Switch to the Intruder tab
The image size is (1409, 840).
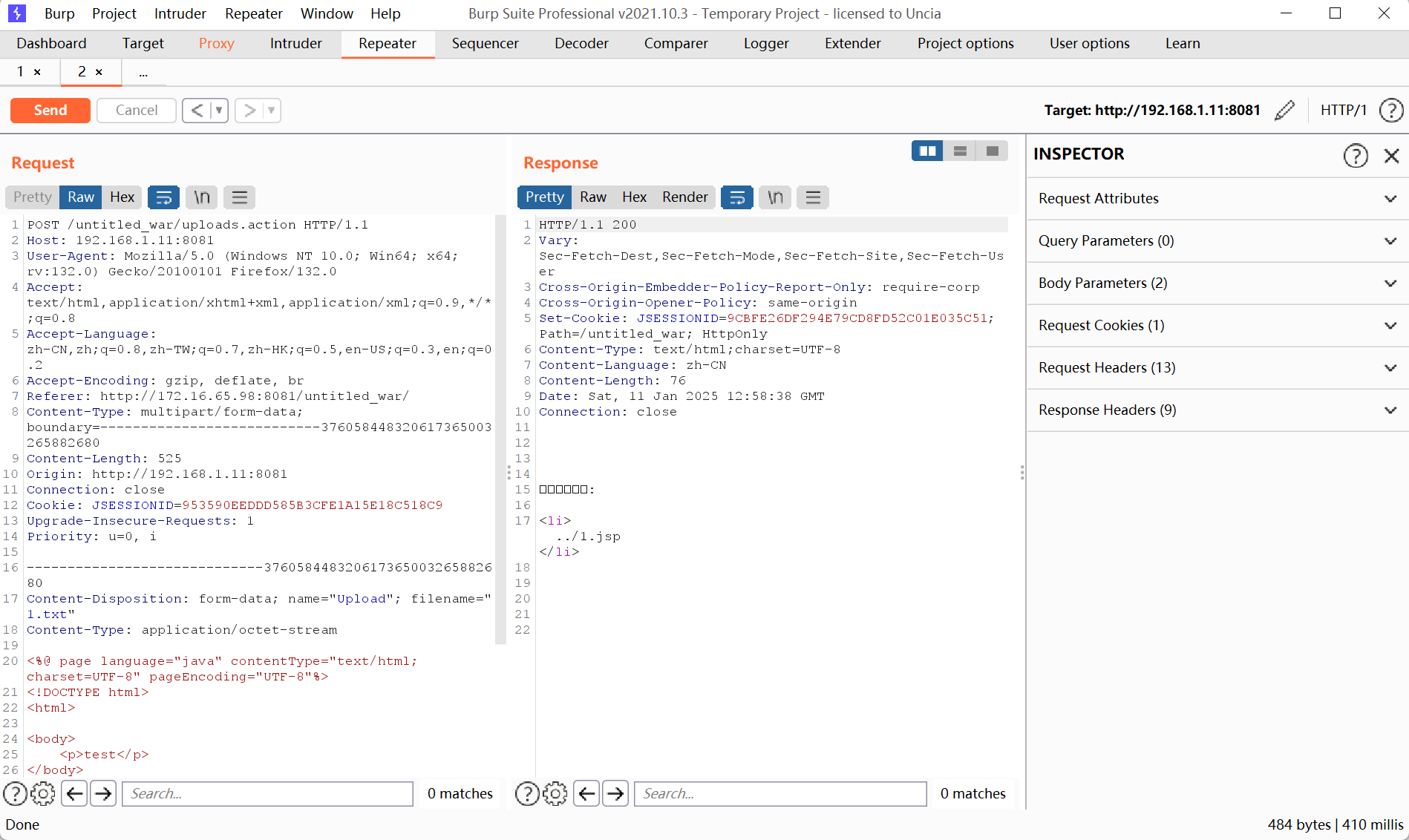[x=295, y=44]
